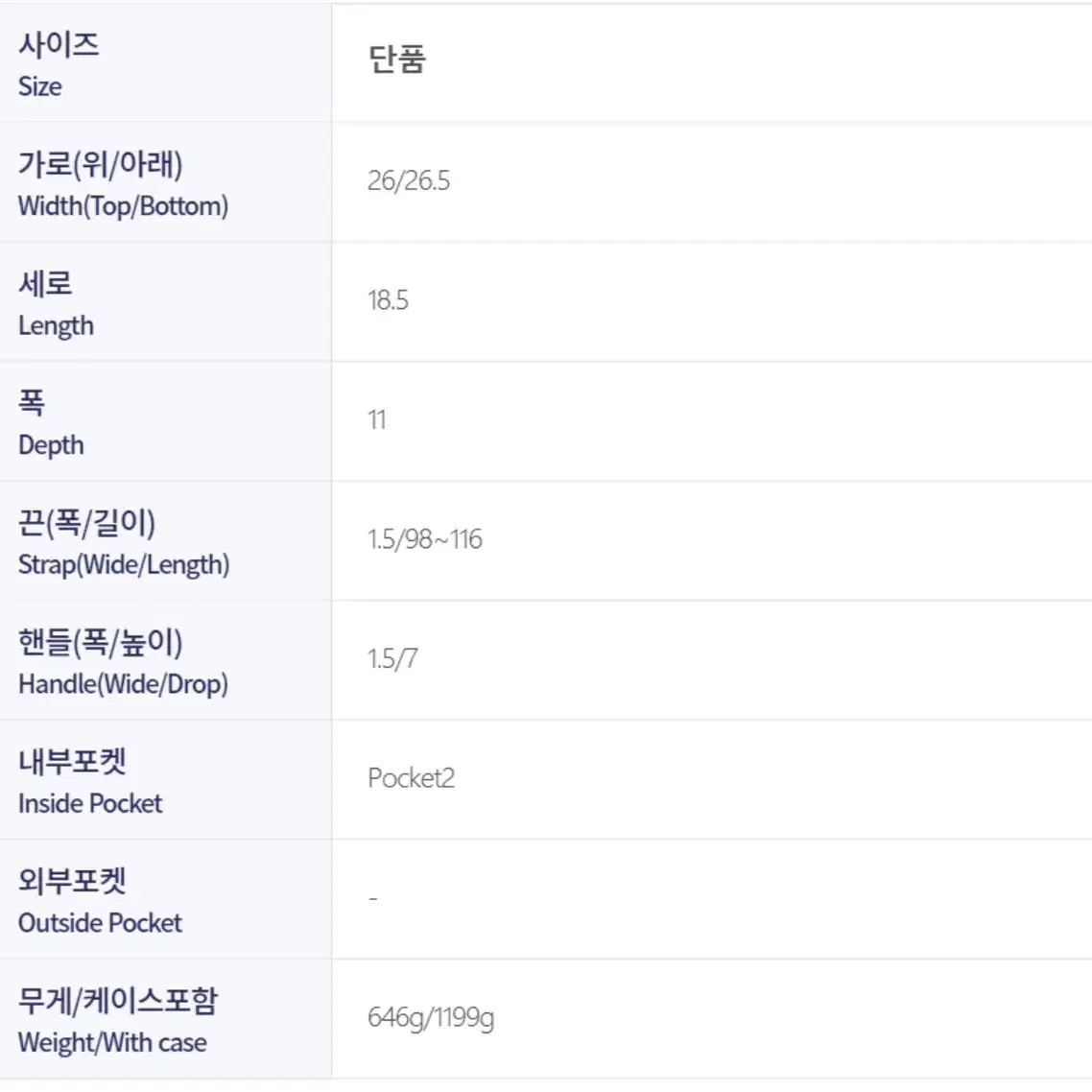Select the 1.5/7 handle value
The height and width of the screenshot is (1092, 1092).
pyautogui.click(x=392, y=659)
